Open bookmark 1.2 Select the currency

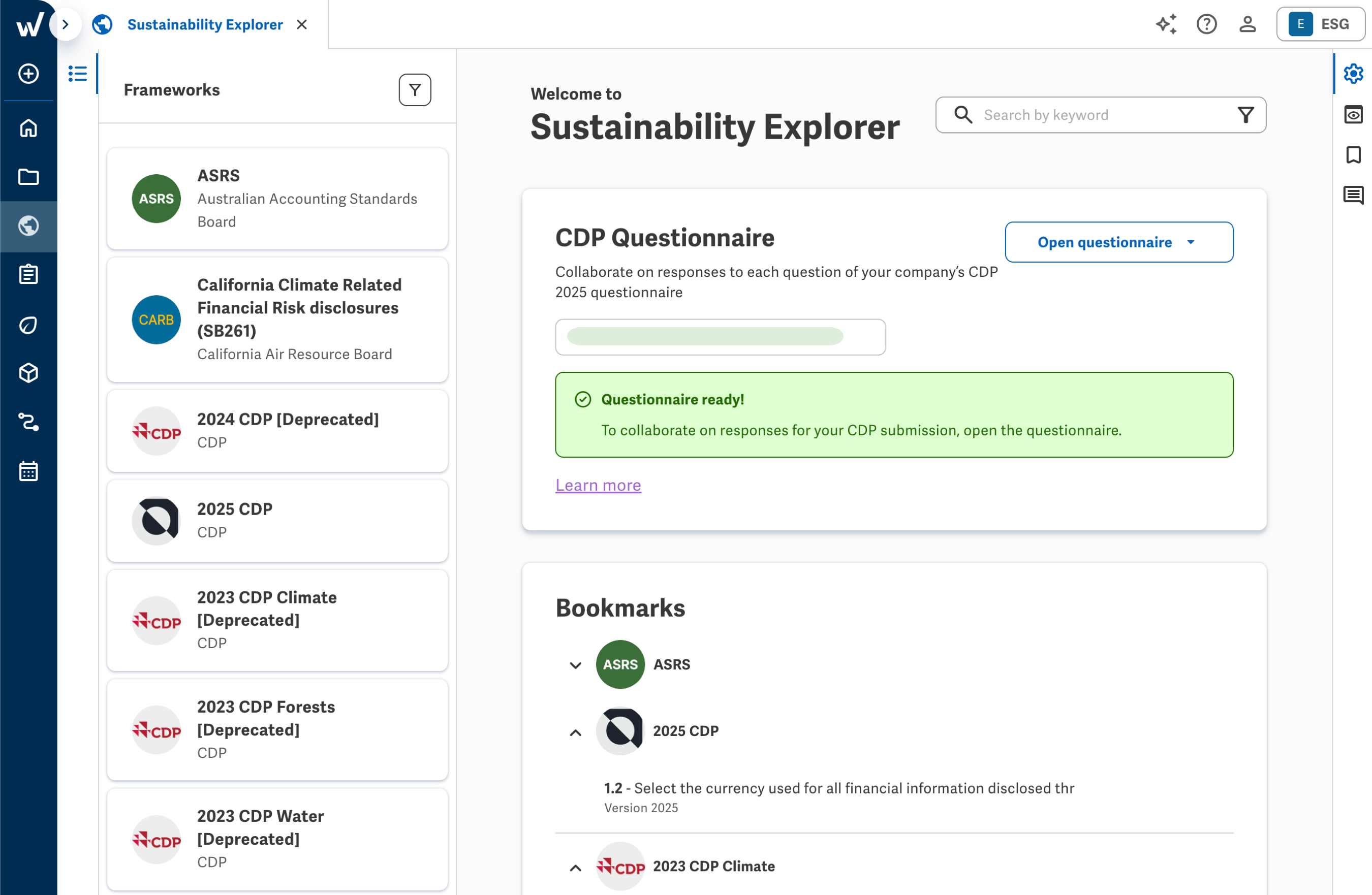[839, 788]
